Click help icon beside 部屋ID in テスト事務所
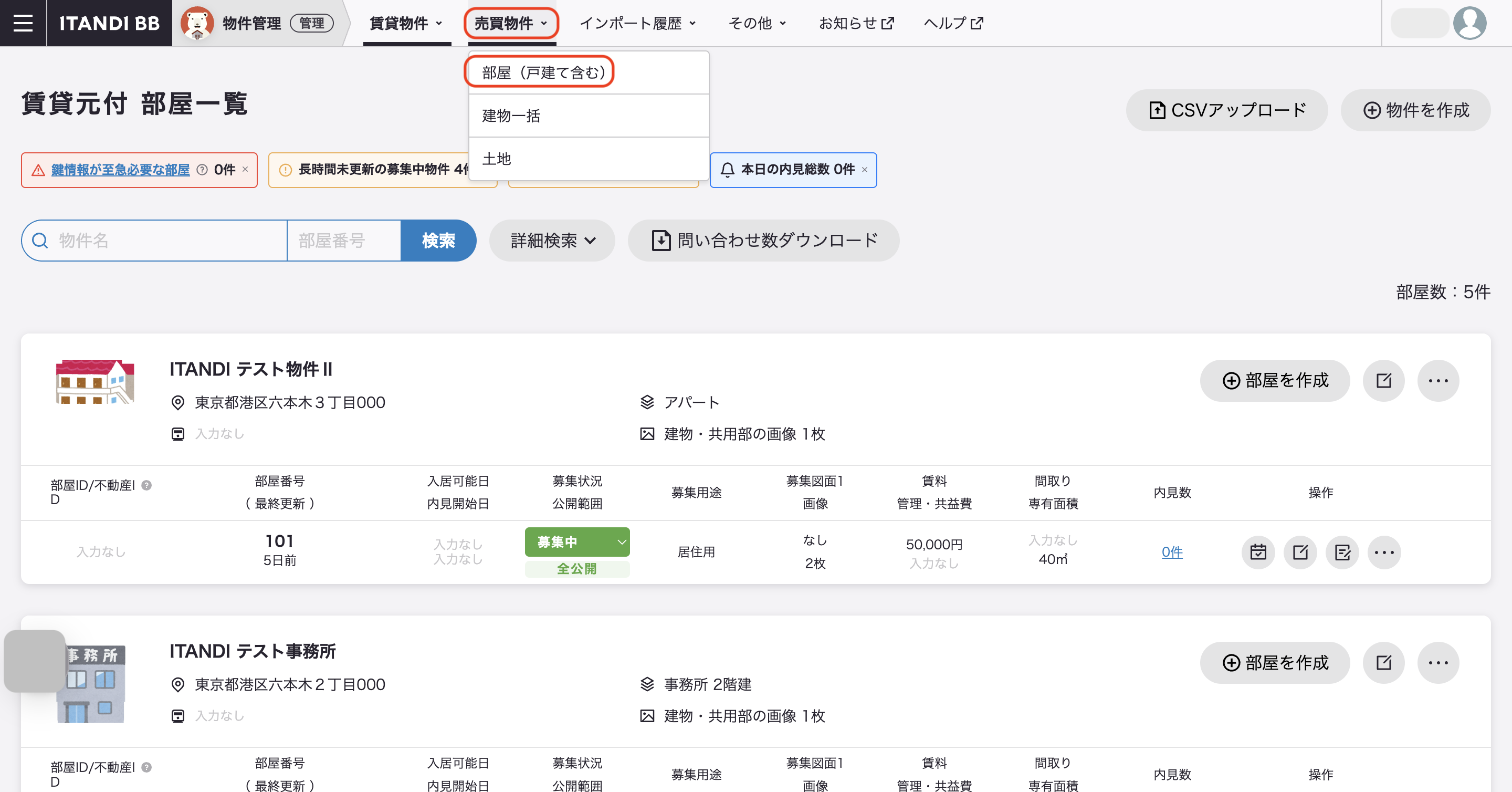The width and height of the screenshot is (1512, 792). [147, 767]
